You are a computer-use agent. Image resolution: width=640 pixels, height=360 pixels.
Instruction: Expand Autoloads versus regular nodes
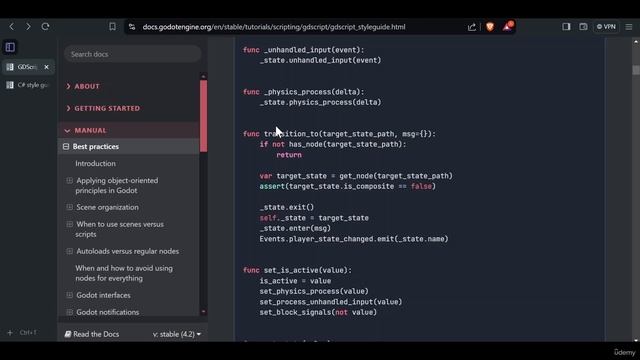69,251
